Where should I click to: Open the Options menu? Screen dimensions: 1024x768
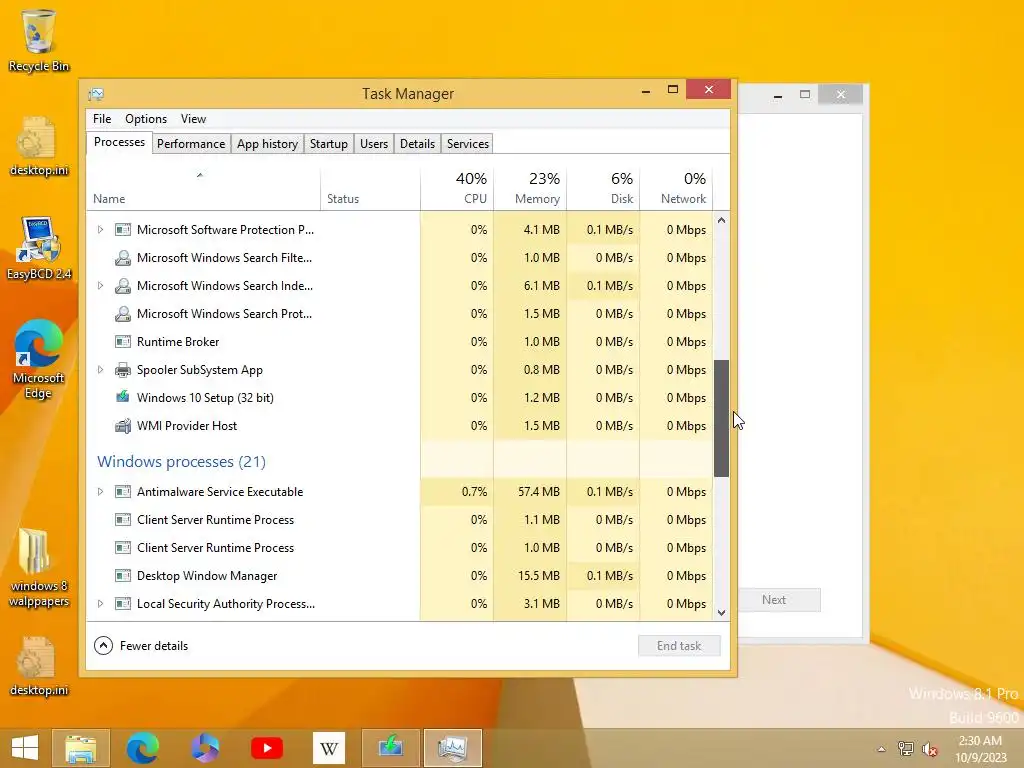tap(146, 119)
